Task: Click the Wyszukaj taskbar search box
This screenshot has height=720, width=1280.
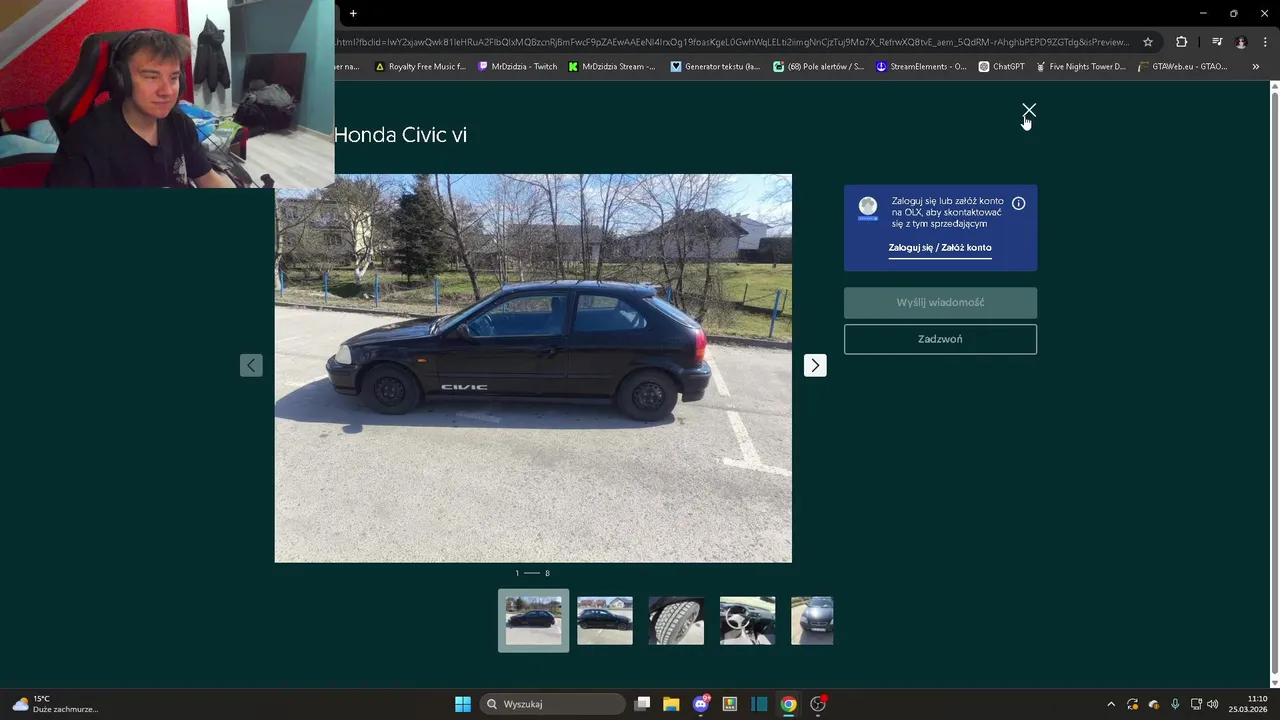Action: pos(553,704)
